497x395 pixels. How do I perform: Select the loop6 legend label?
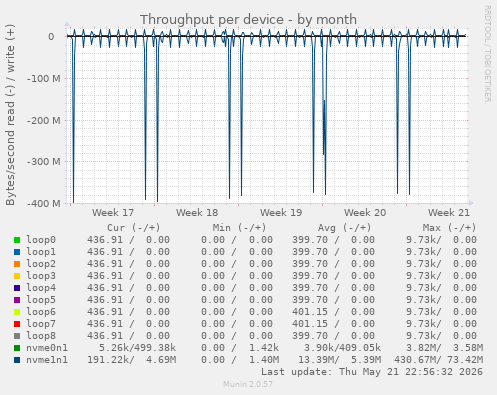pyautogui.click(x=41, y=312)
